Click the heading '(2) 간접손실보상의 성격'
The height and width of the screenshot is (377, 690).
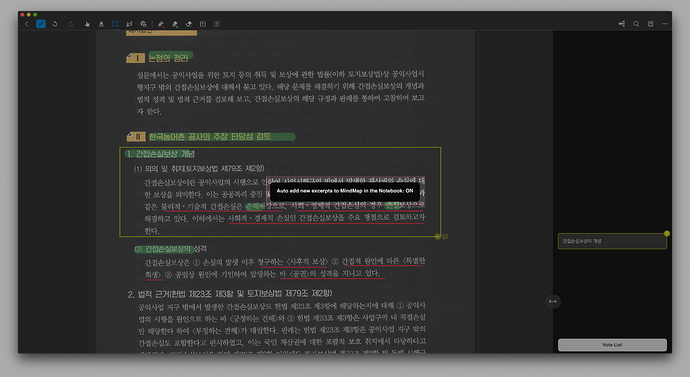point(171,249)
